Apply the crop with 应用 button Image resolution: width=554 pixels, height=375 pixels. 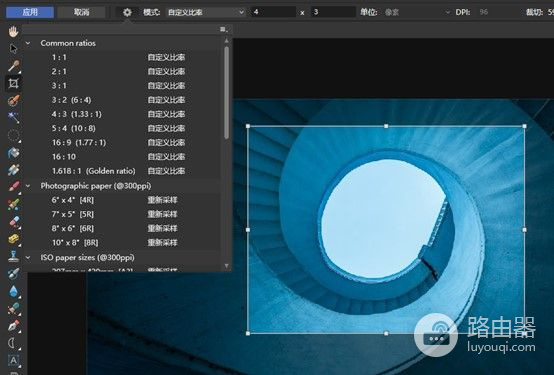tap(30, 12)
